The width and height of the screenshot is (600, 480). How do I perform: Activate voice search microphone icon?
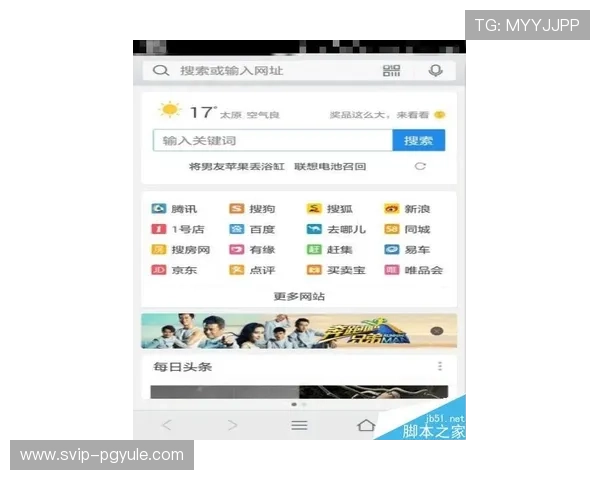(435, 70)
